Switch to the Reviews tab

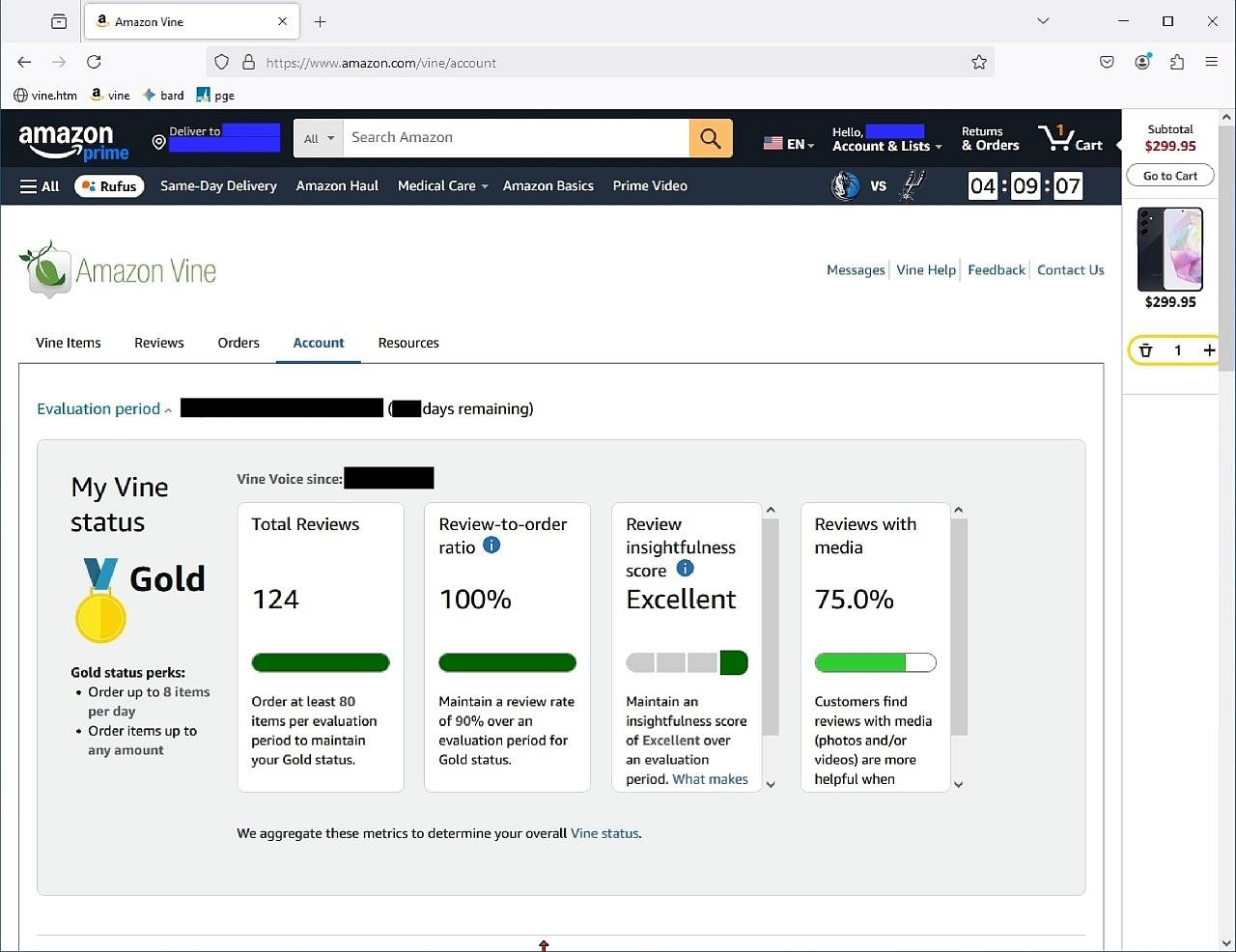tap(159, 343)
